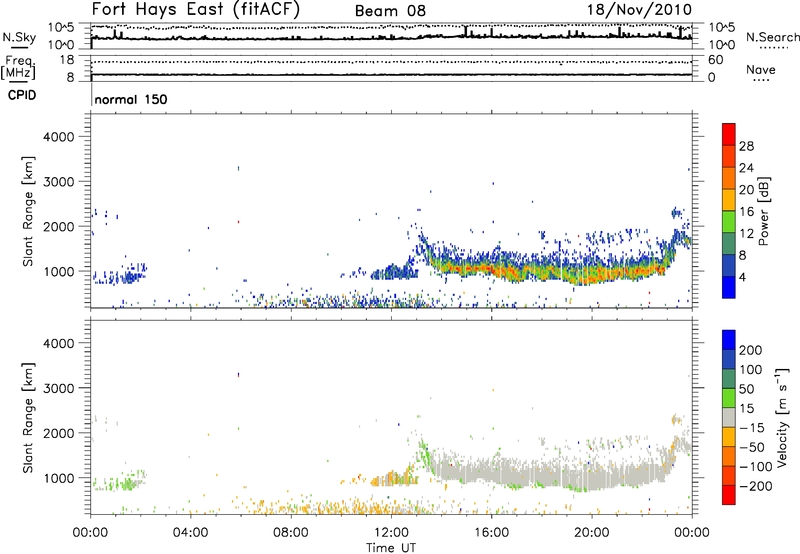Click the '16:00' time axis label
Viewport: 800px width, 554px height.
[491, 533]
